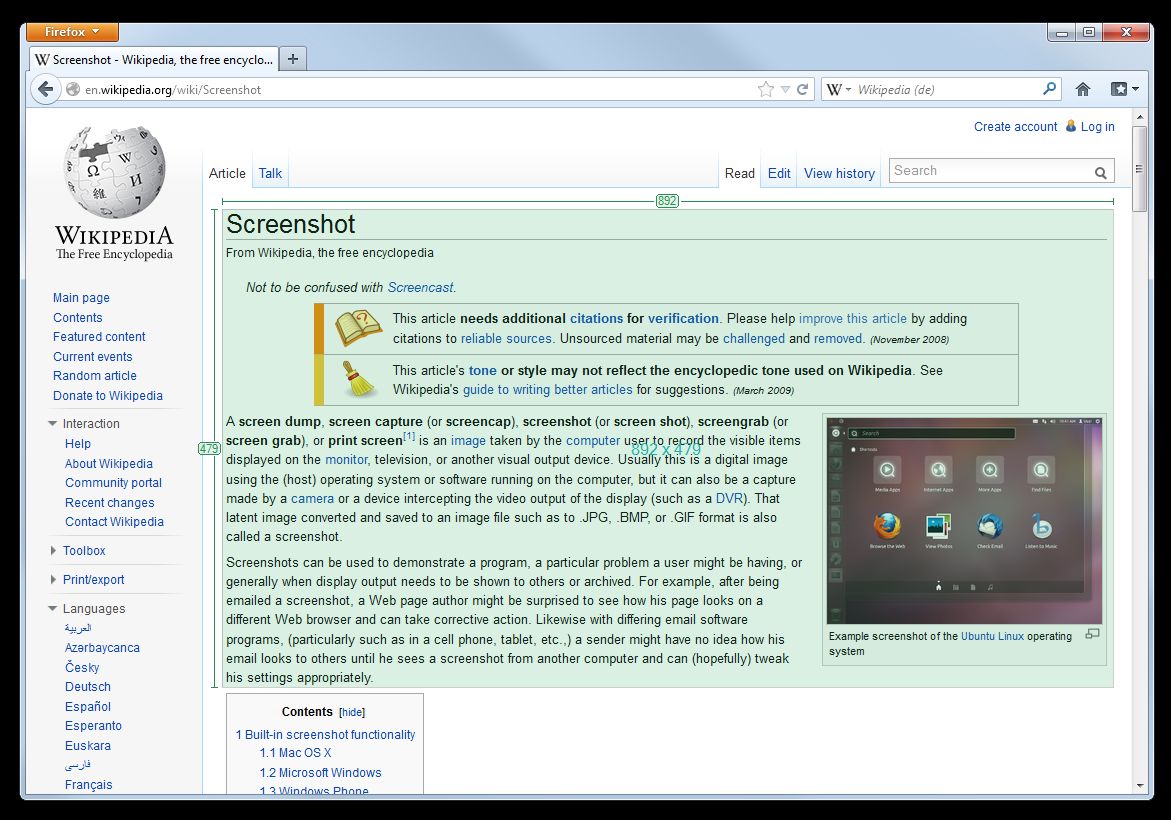1171x820 pixels.
Task: Open the View history tab
Action: click(x=839, y=173)
